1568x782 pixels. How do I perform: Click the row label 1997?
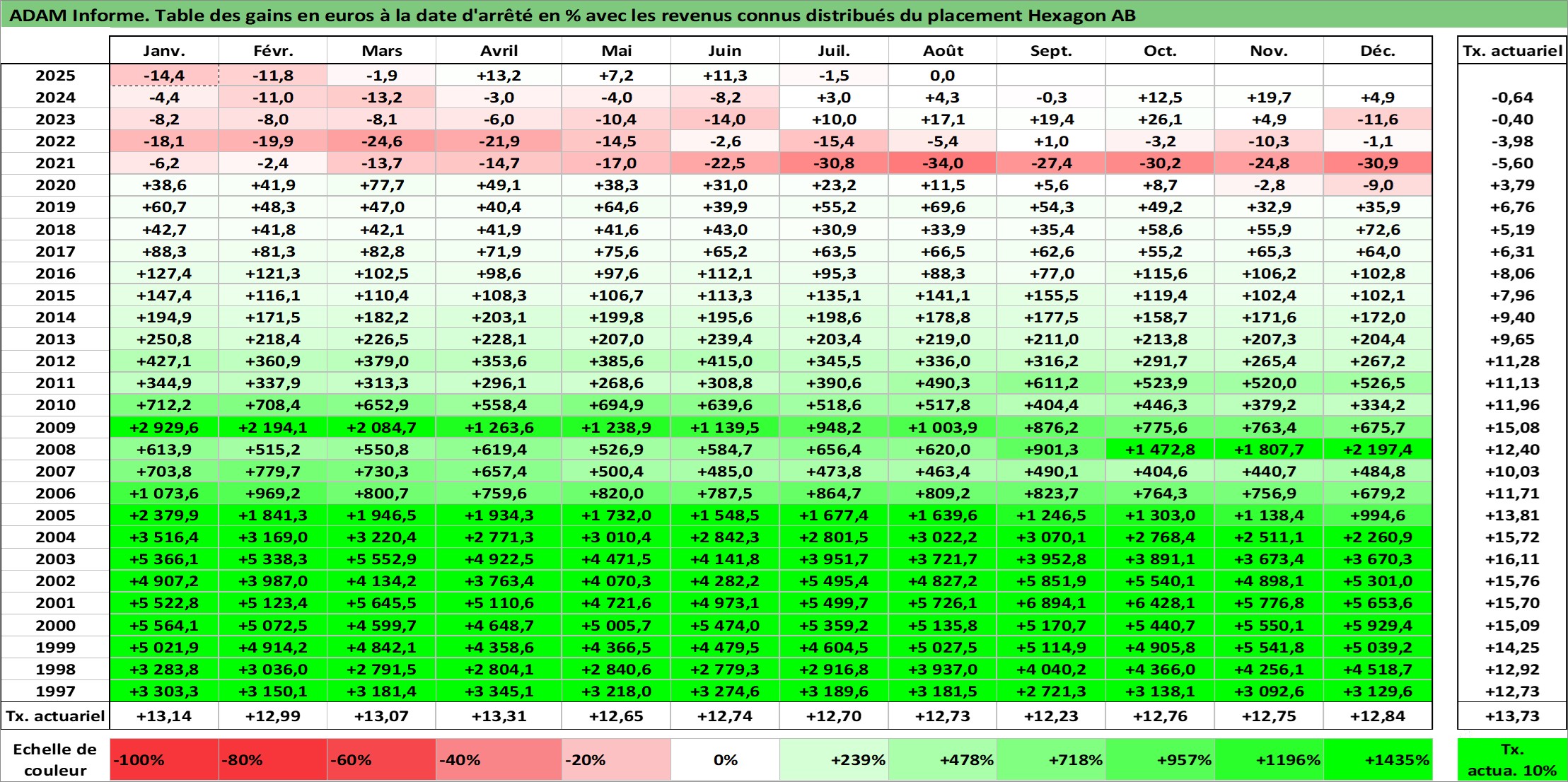click(55, 691)
